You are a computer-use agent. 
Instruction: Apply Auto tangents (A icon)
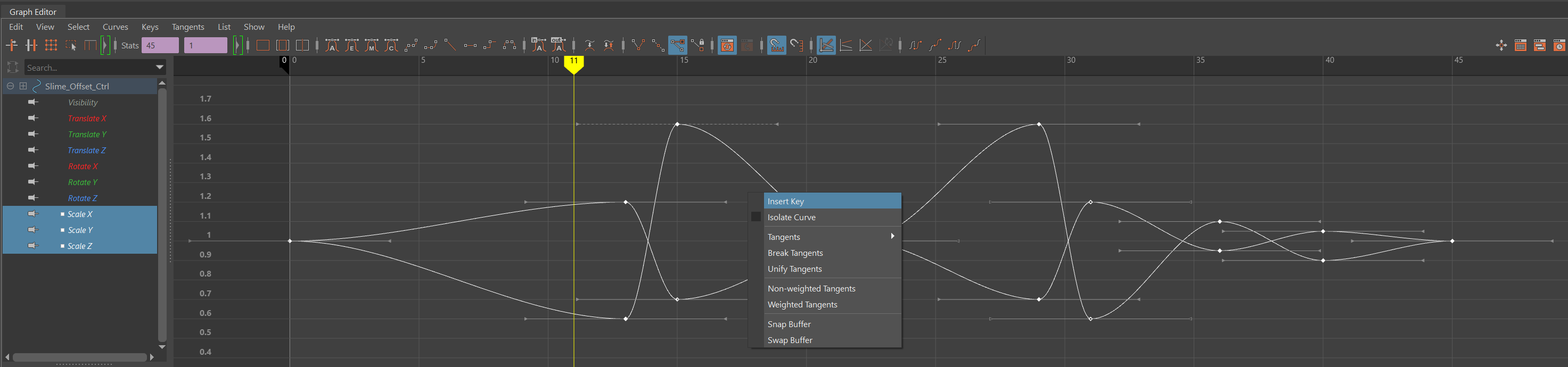coord(332,45)
